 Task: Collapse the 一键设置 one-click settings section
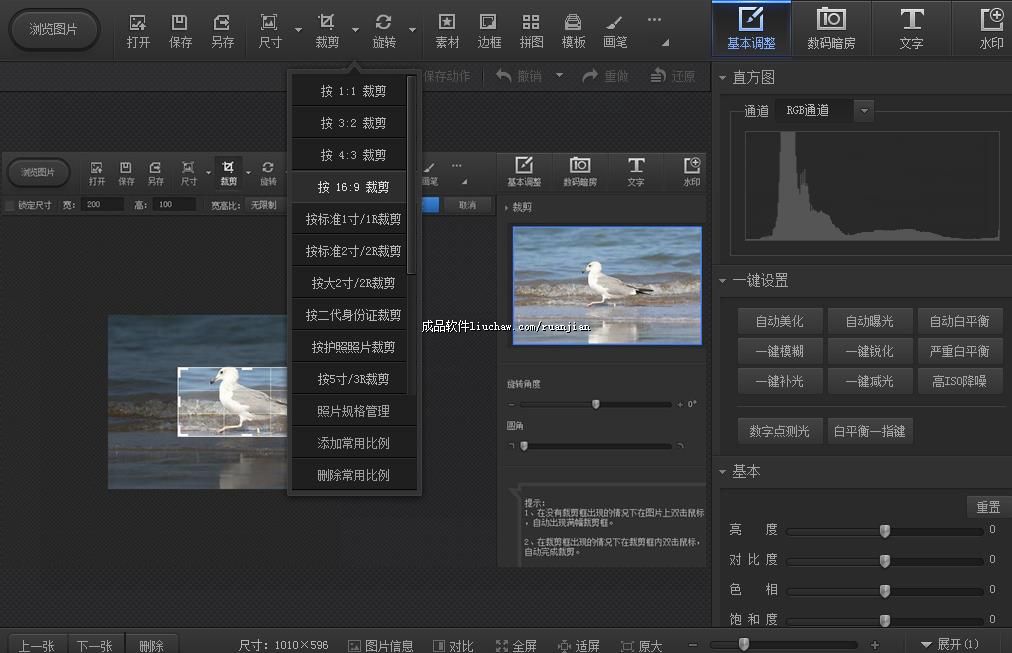[723, 281]
